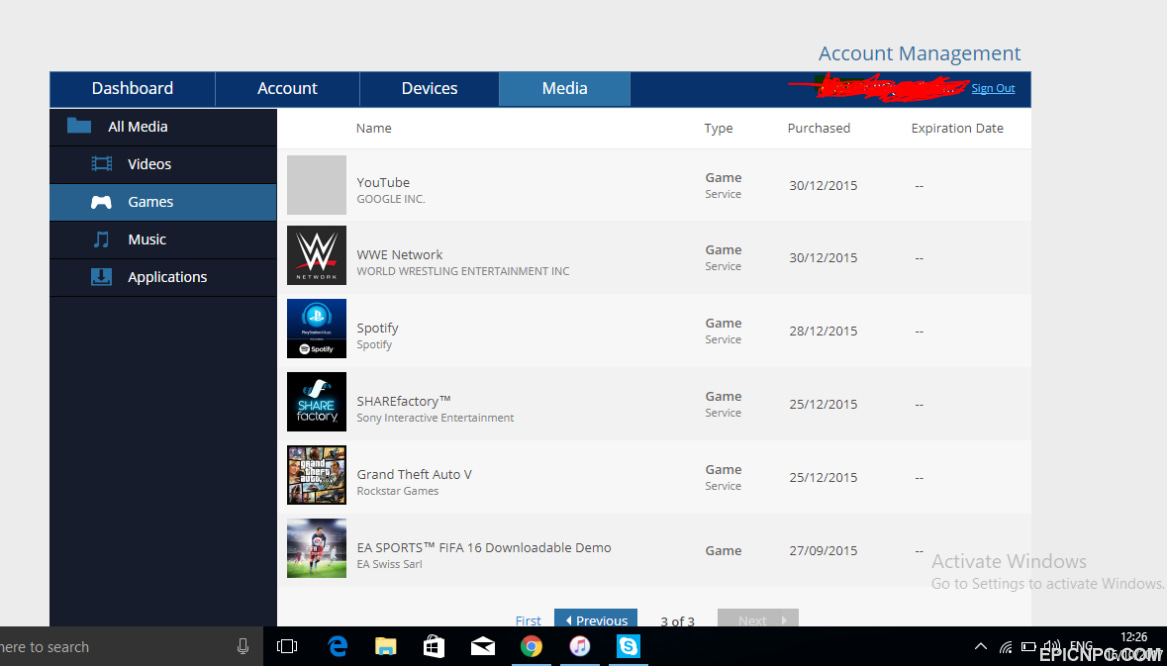Click Grand Theft Auto V title
Viewport: 1167px width, 666px height.
pyautogui.click(x=414, y=474)
